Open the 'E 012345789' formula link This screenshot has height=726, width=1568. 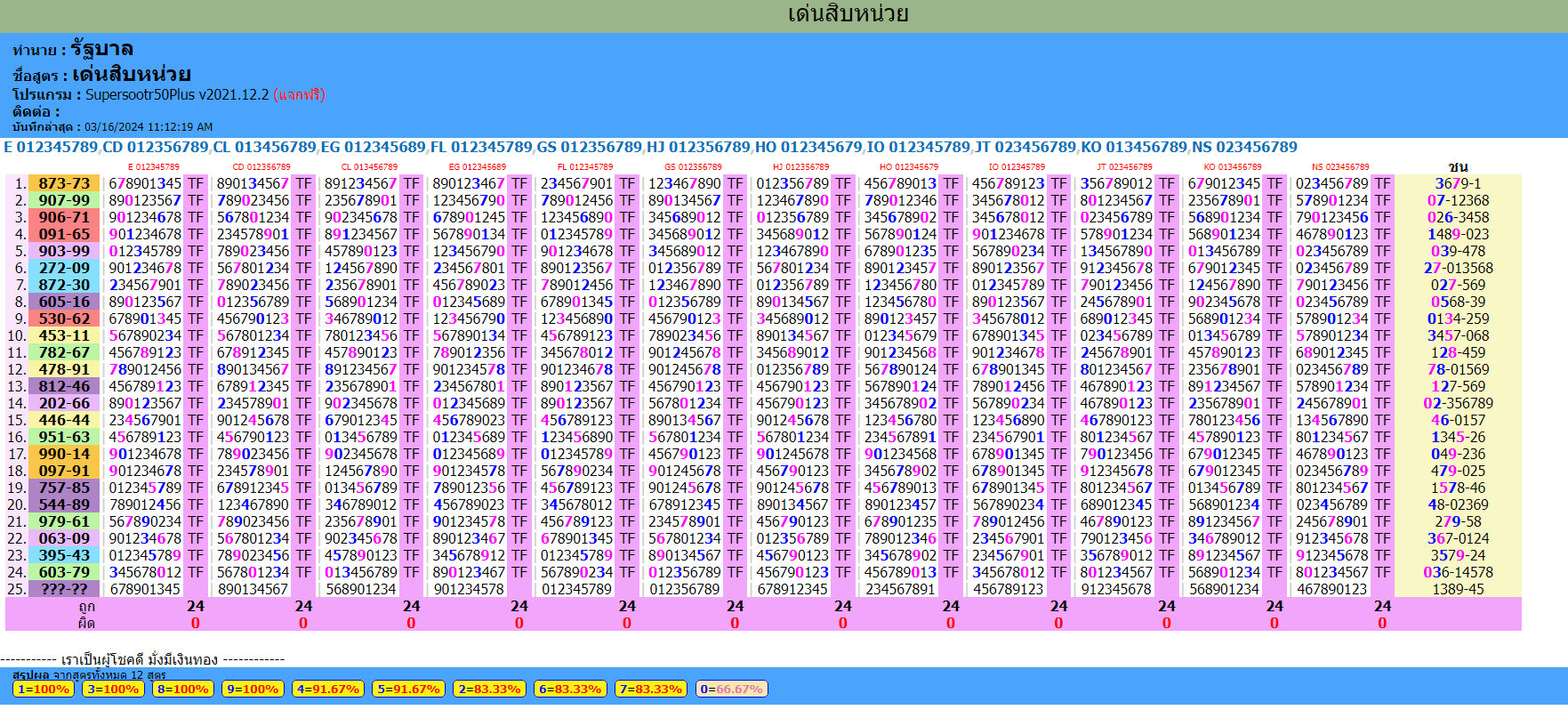pyautogui.click(x=51, y=147)
